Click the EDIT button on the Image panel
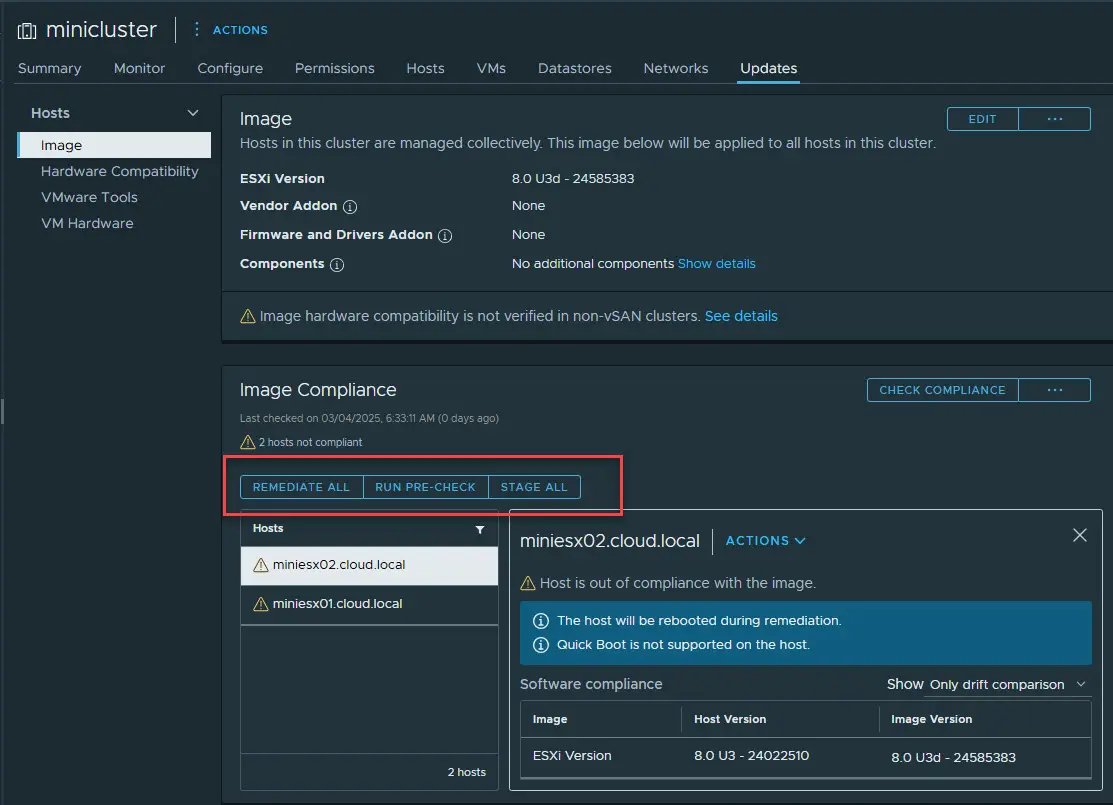 (x=981, y=118)
